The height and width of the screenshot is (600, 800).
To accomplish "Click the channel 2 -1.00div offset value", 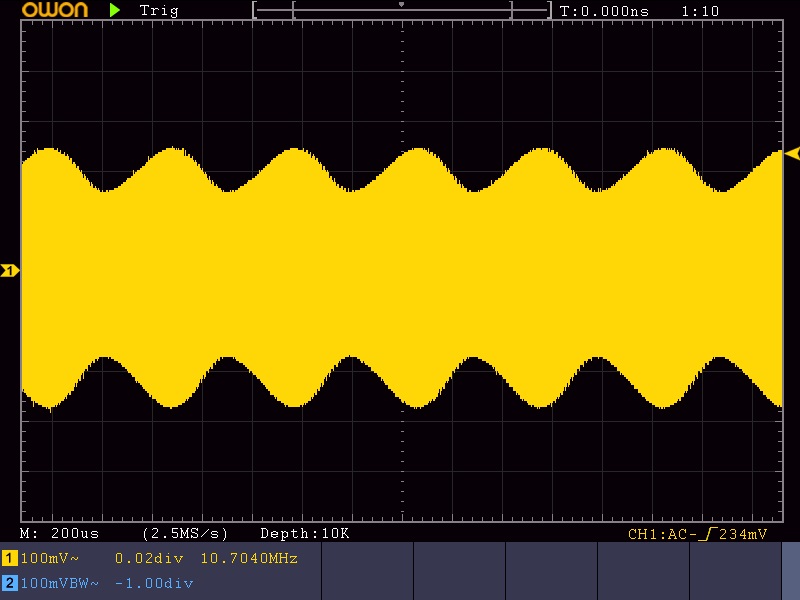I will pos(154,583).
